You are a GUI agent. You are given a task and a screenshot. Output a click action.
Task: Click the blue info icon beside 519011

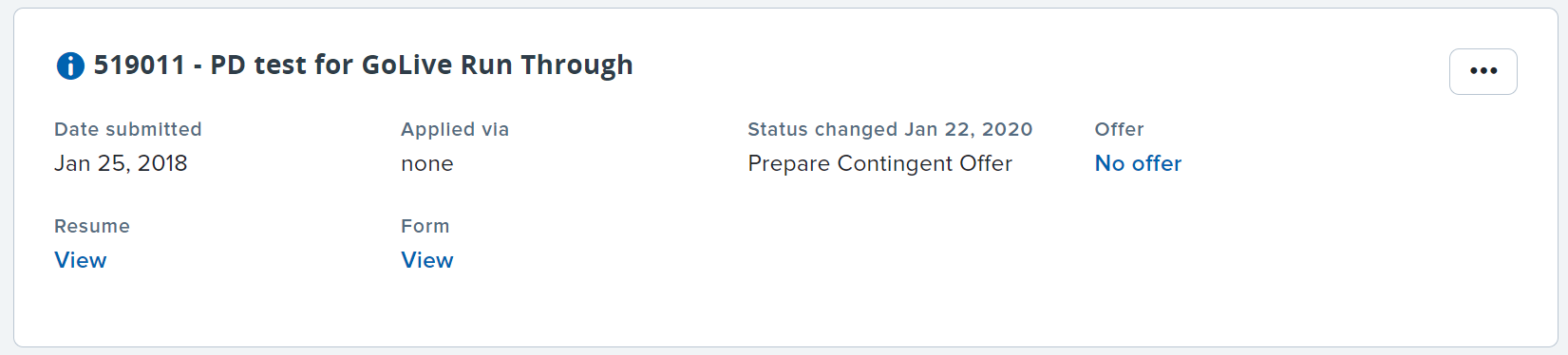click(70, 65)
